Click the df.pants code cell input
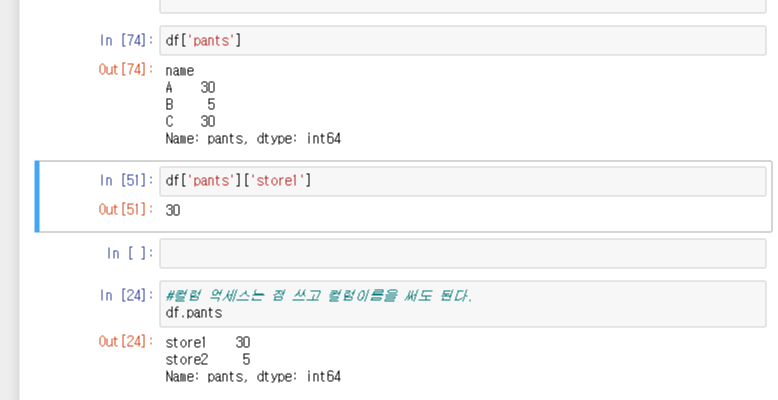Image resolution: width=778 pixels, height=400 pixels. 462,304
